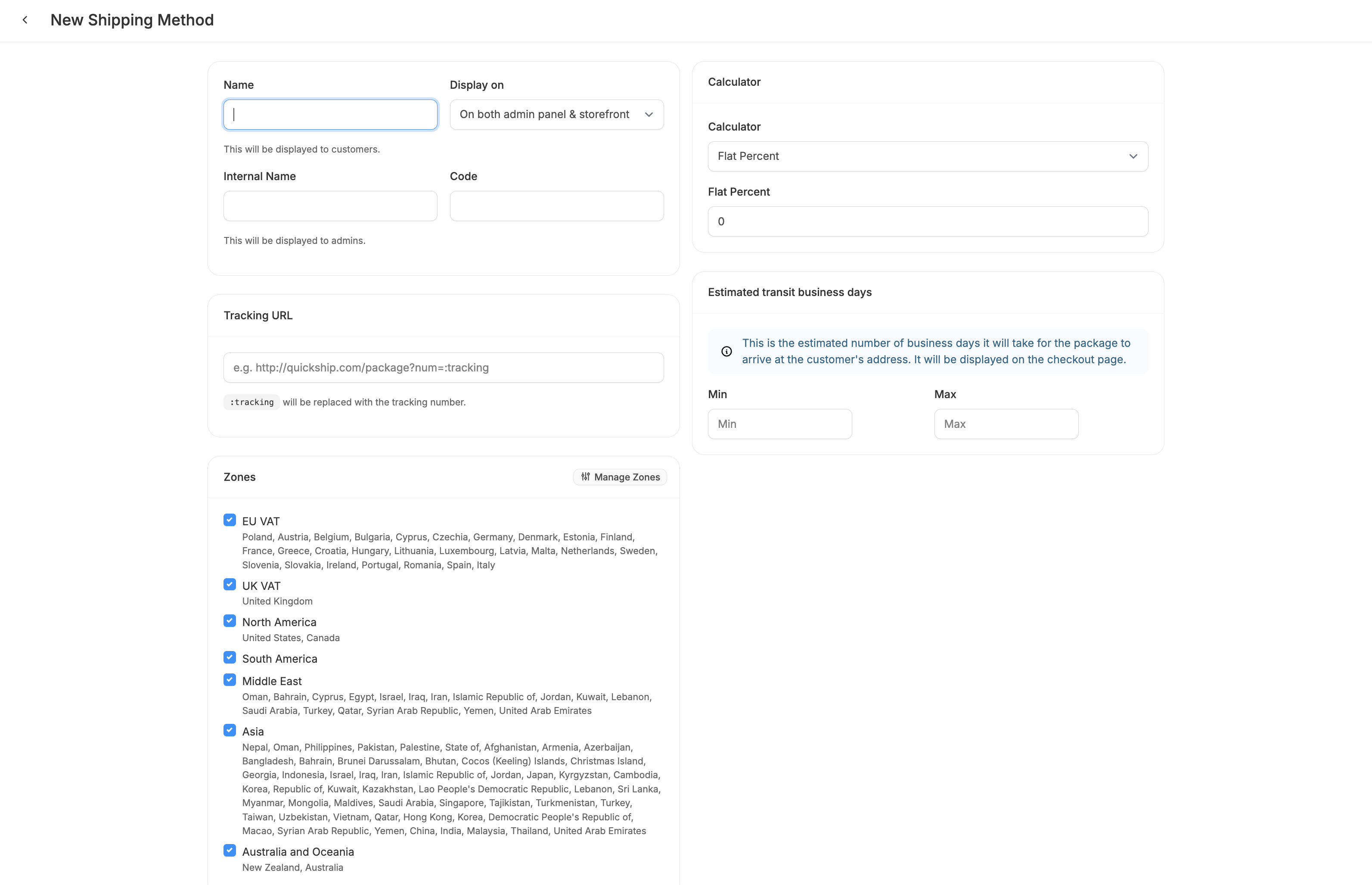1372x885 pixels.
Task: Toggle the North America zone checkbox
Action: (230, 620)
